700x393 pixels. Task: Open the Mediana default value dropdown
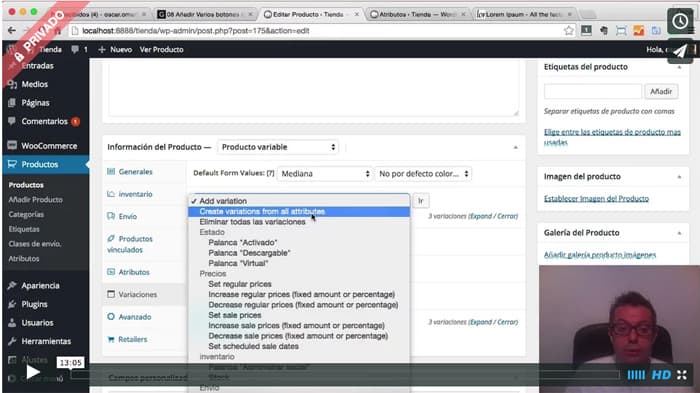click(325, 173)
